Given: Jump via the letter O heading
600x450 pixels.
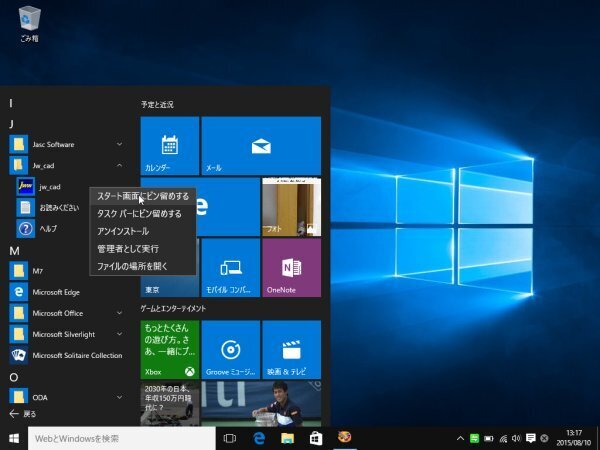Looking at the screenshot, I should tap(13, 377).
